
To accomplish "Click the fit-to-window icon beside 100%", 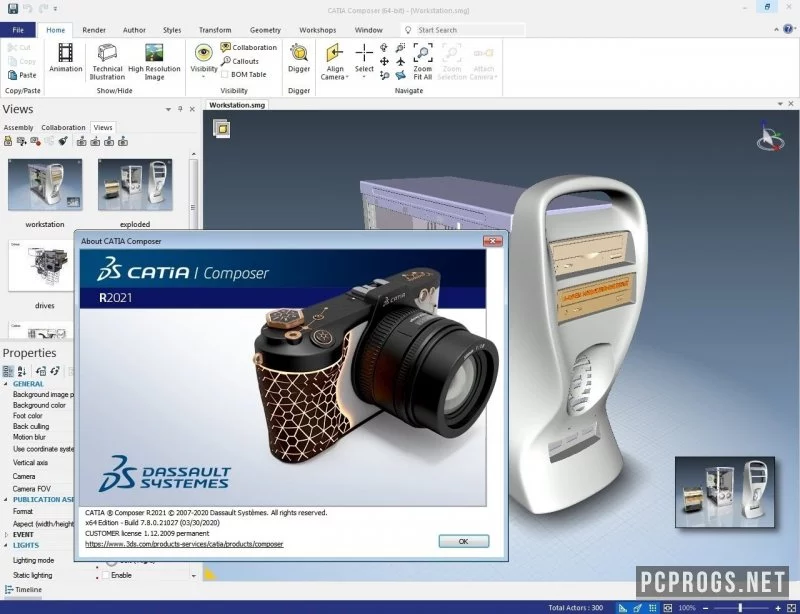I will 667,608.
